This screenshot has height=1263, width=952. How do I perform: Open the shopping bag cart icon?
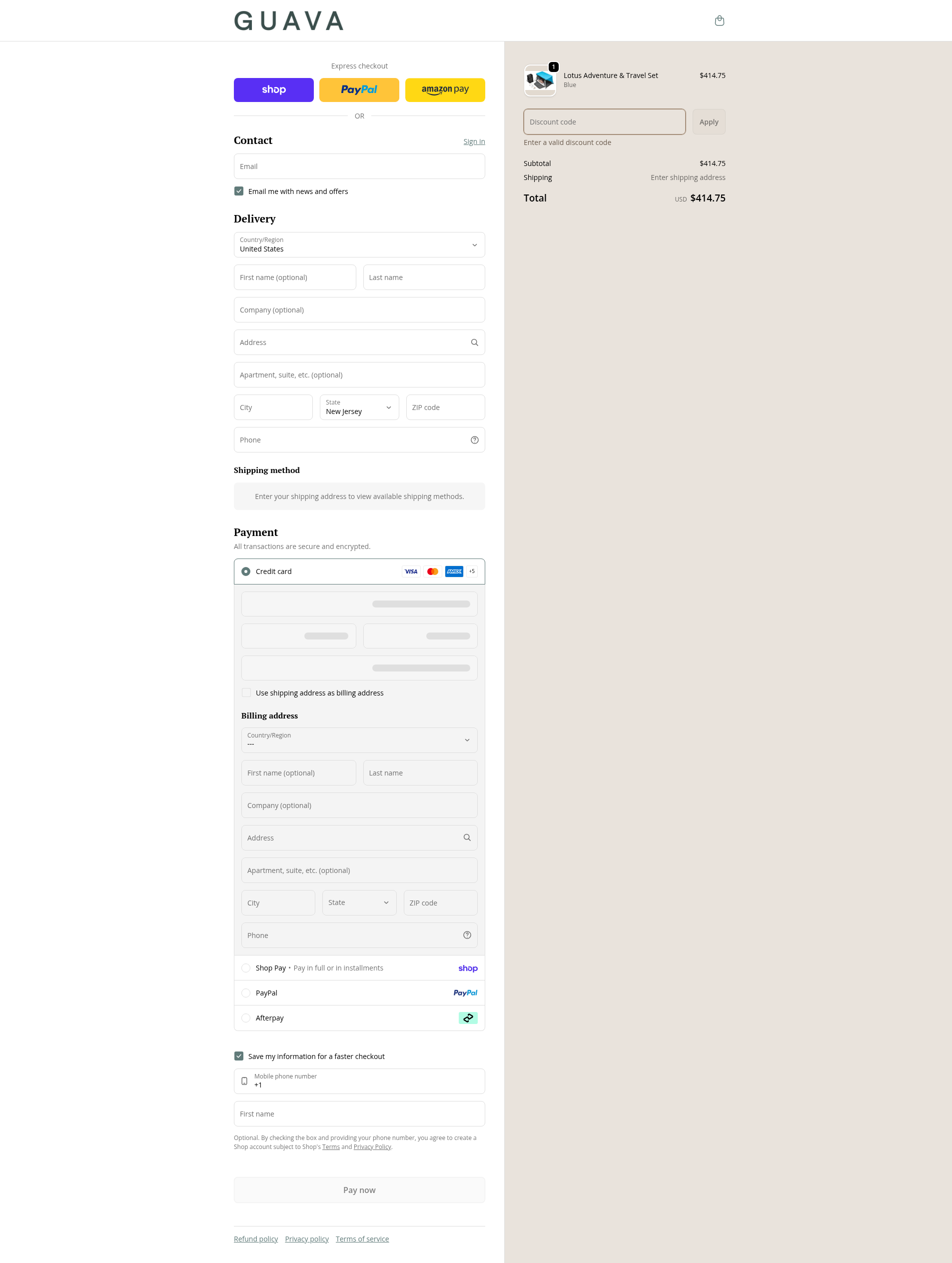coord(719,20)
